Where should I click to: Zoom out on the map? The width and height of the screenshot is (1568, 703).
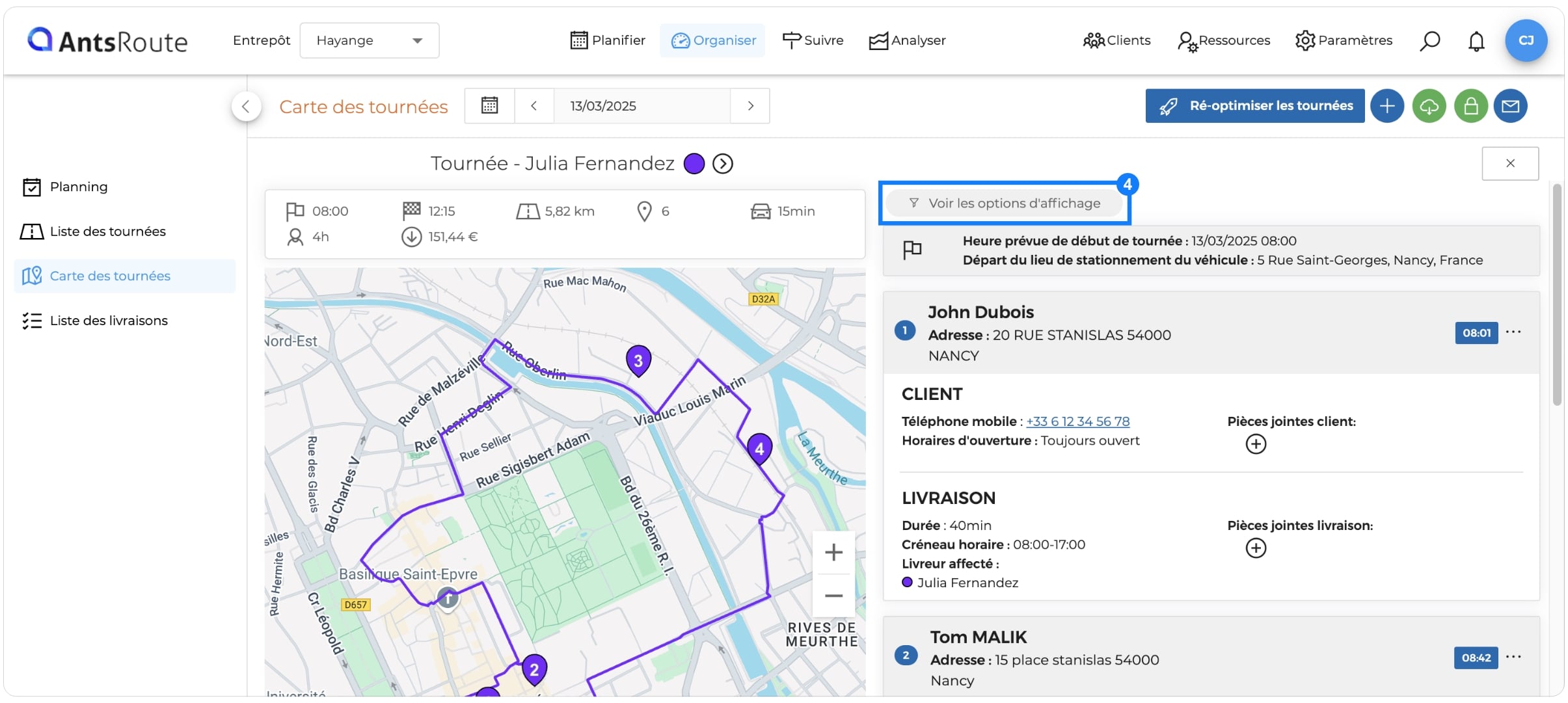(x=833, y=596)
